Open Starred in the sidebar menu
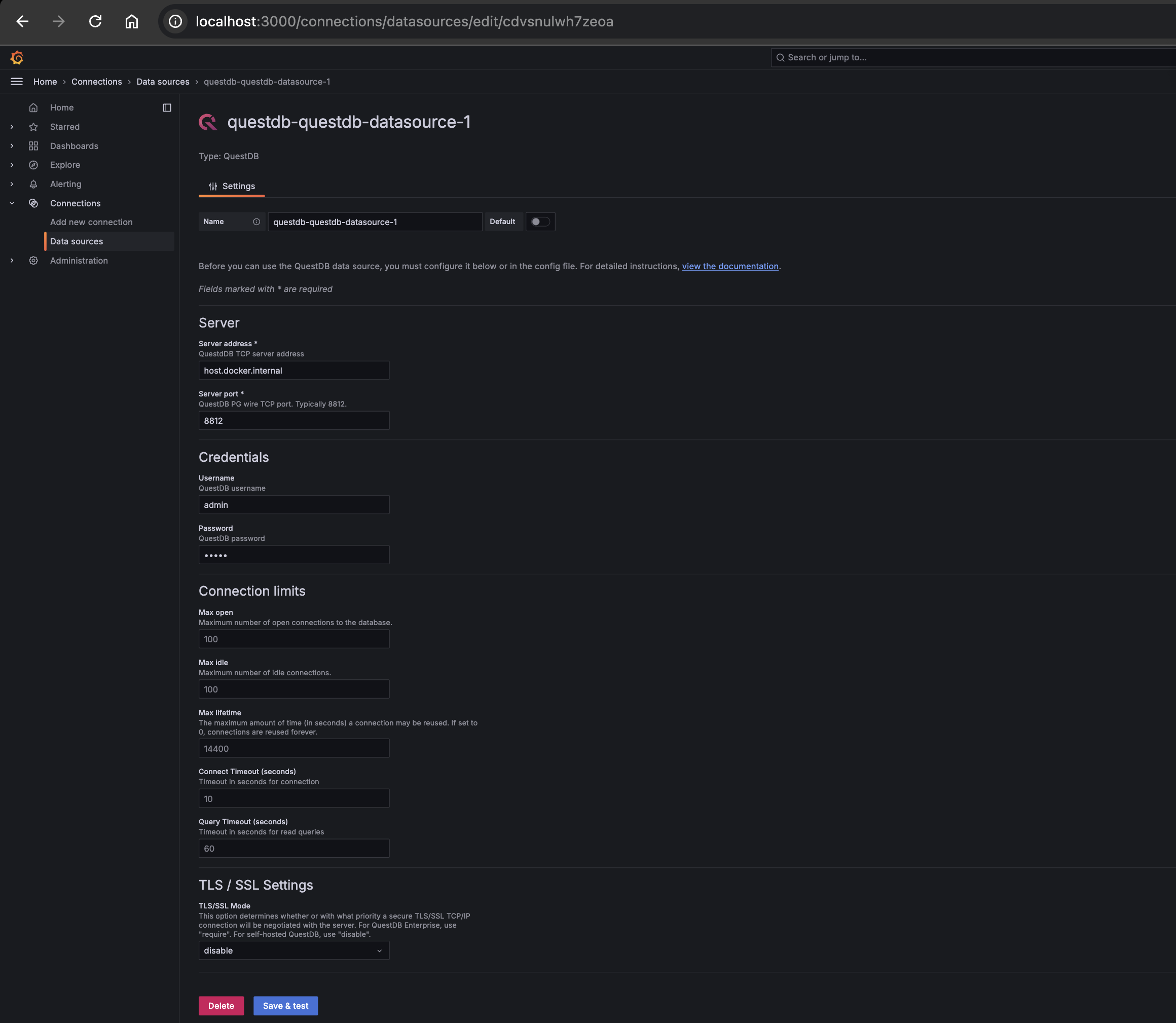Viewport: 1176px width, 1023px height. coord(65,127)
